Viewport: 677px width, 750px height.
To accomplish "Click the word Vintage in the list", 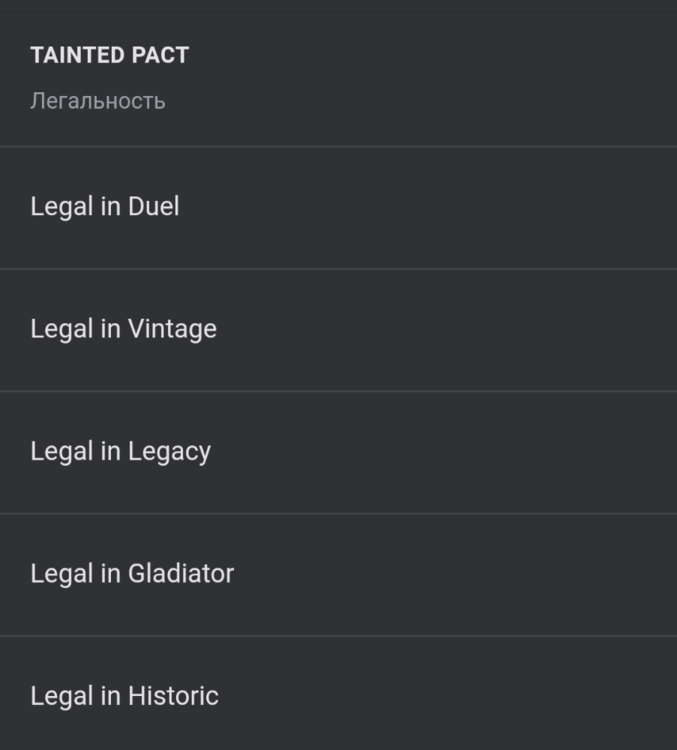I will tap(172, 329).
